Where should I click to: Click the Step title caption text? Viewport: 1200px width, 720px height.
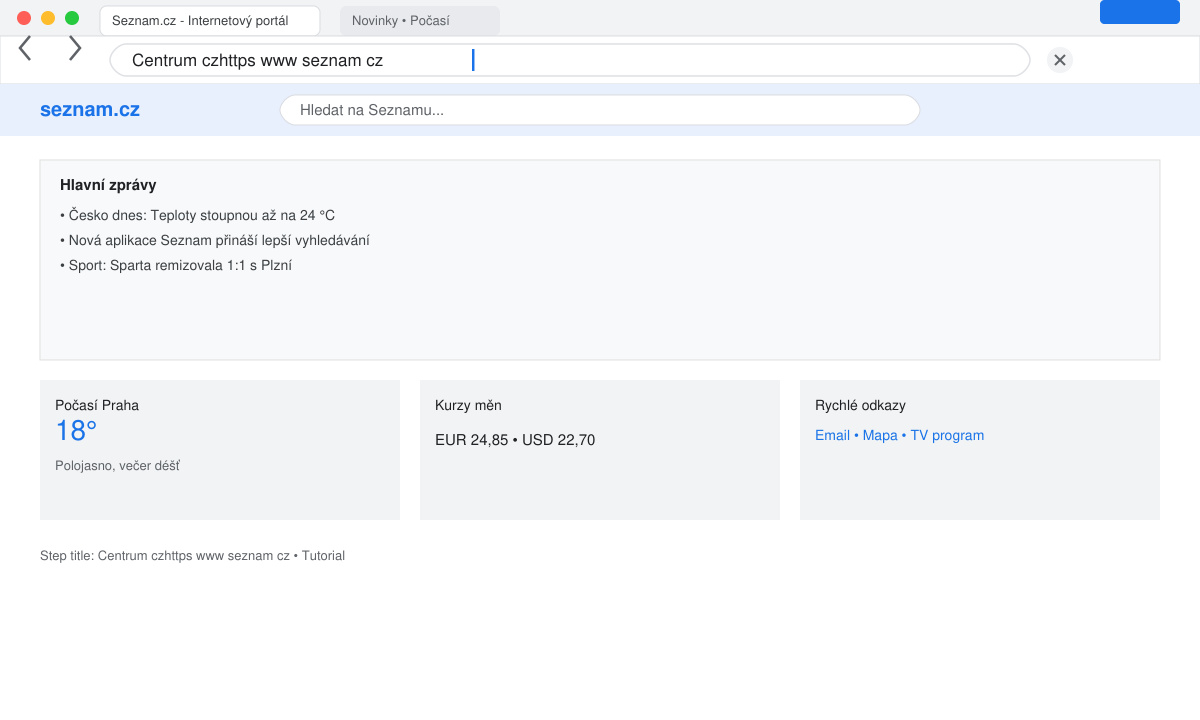192,555
